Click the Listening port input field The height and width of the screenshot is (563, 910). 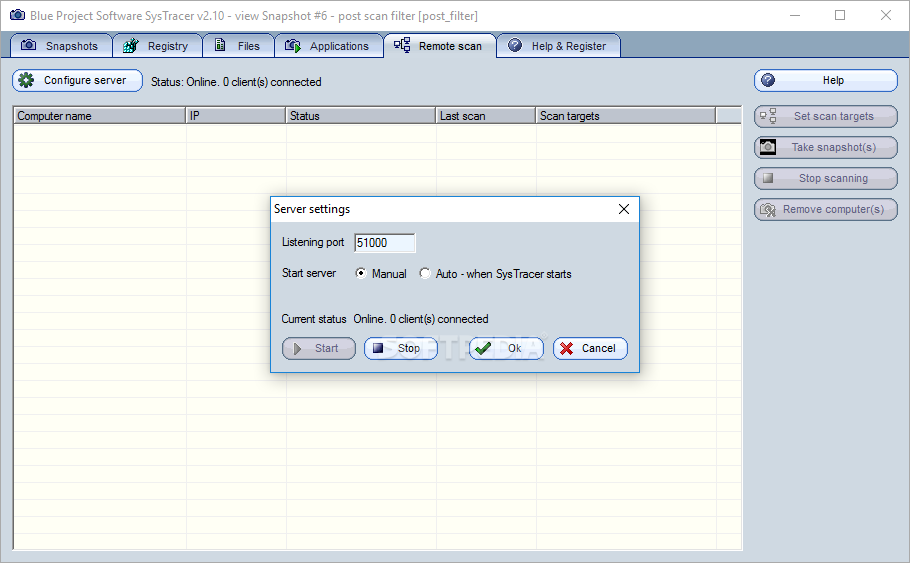(x=385, y=243)
